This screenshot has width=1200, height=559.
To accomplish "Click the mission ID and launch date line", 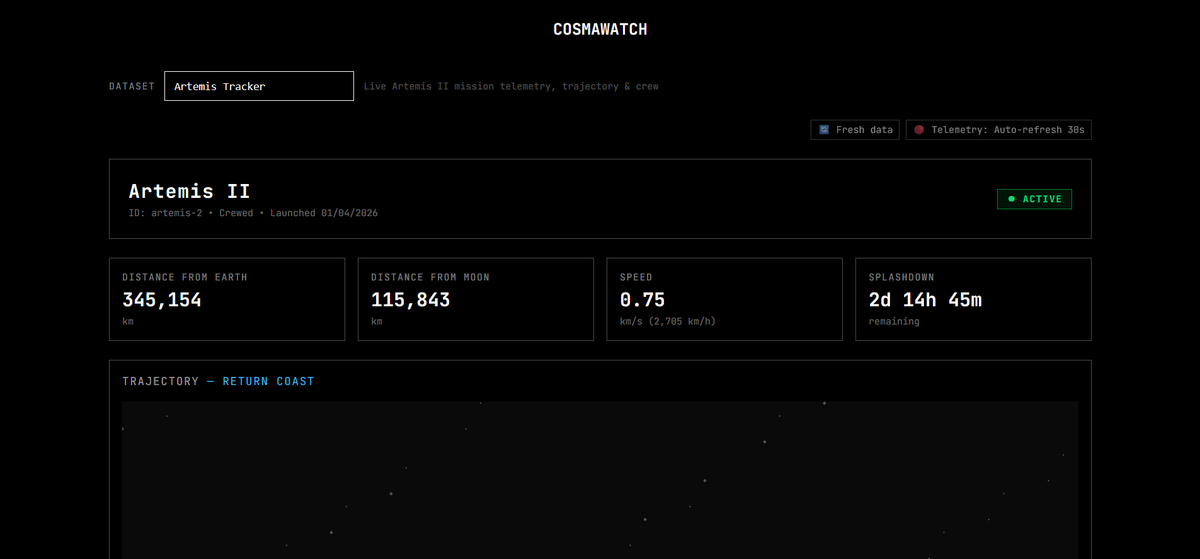I will (x=253, y=213).
